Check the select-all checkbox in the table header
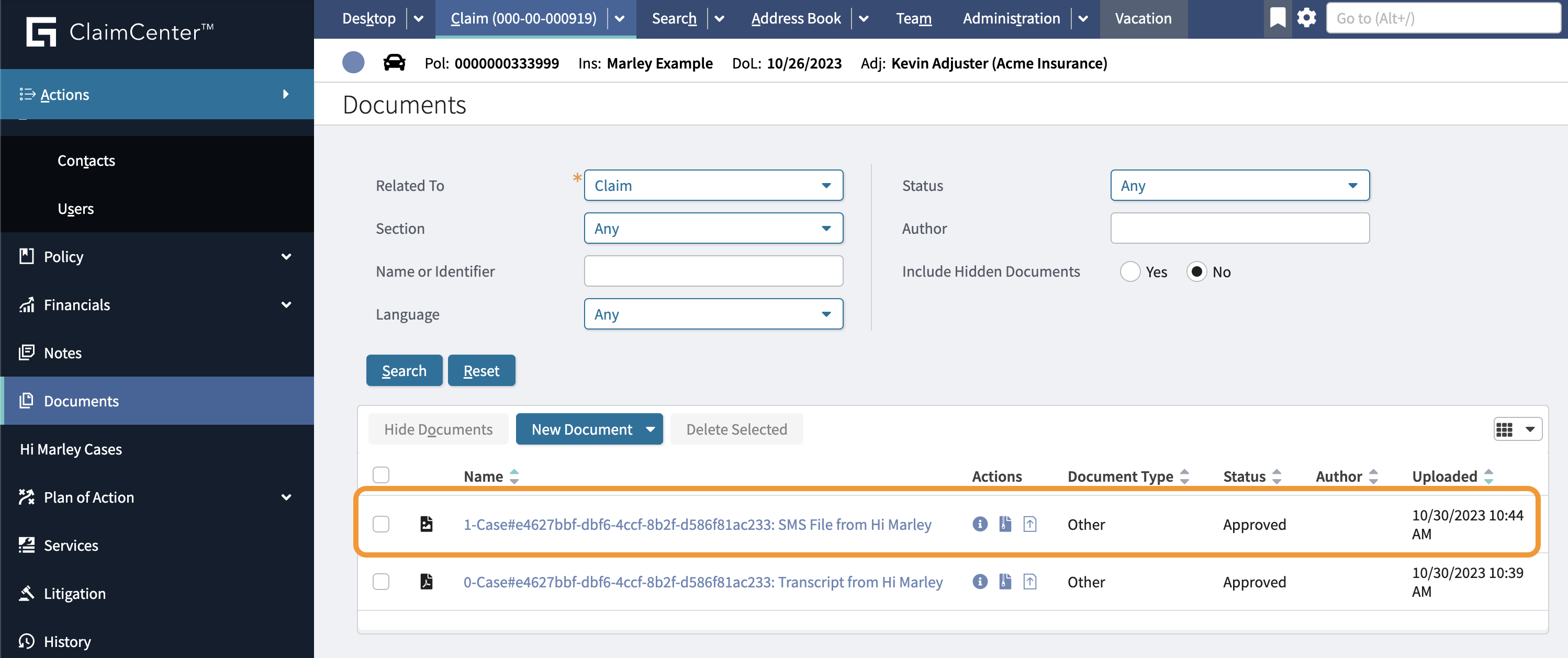Image resolution: width=1568 pixels, height=658 pixels. pyautogui.click(x=381, y=474)
